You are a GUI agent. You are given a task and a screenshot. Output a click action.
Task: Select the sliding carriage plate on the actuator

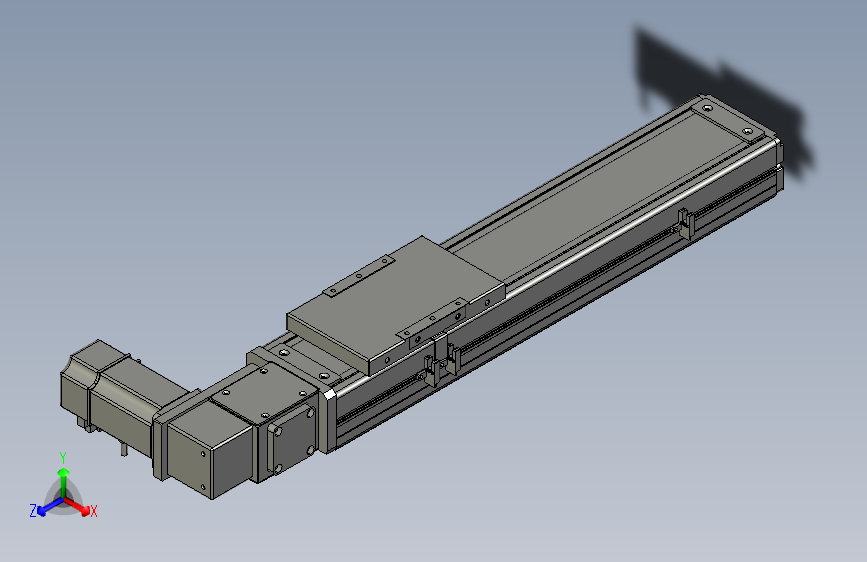[x=395, y=303]
